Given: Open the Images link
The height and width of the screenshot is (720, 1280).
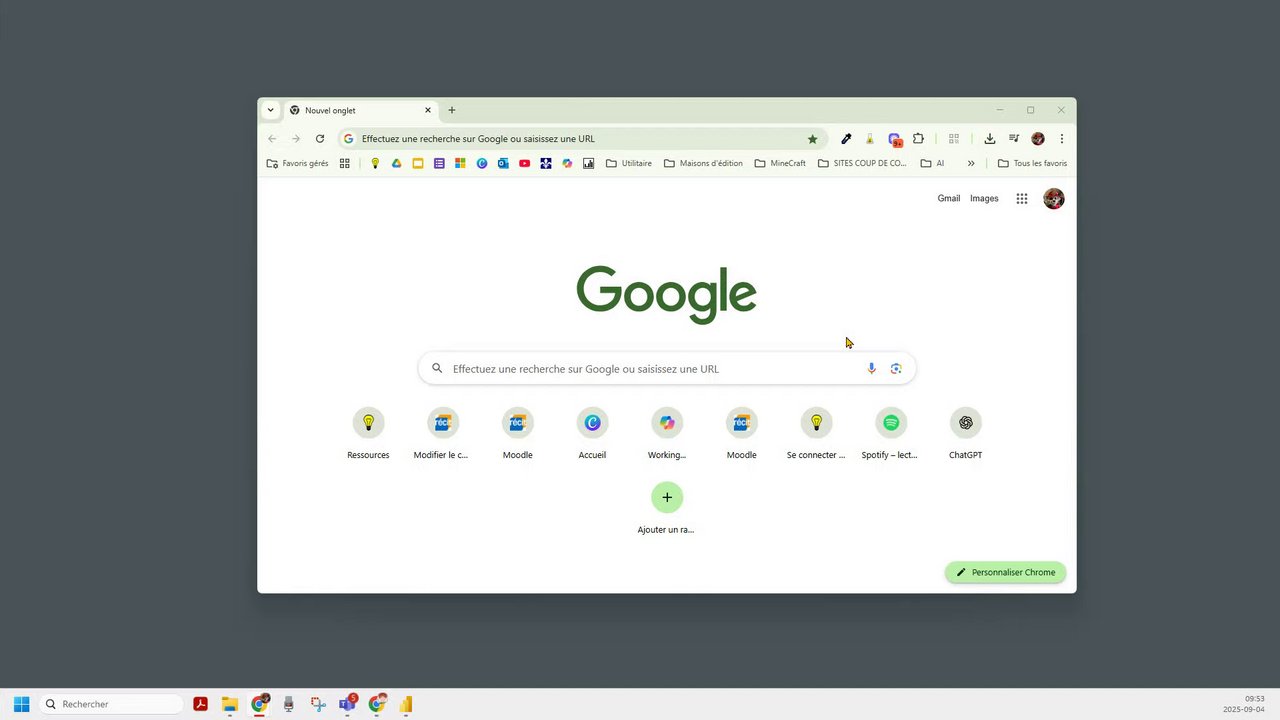Looking at the screenshot, I should pyautogui.click(x=984, y=198).
